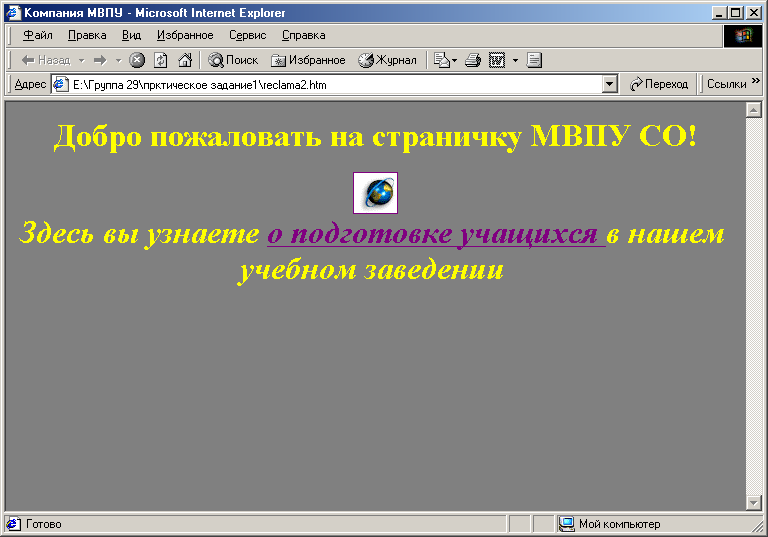This screenshot has height=537, width=768.
Task: Click the Мой компьютер zone indicator
Action: 610,524
